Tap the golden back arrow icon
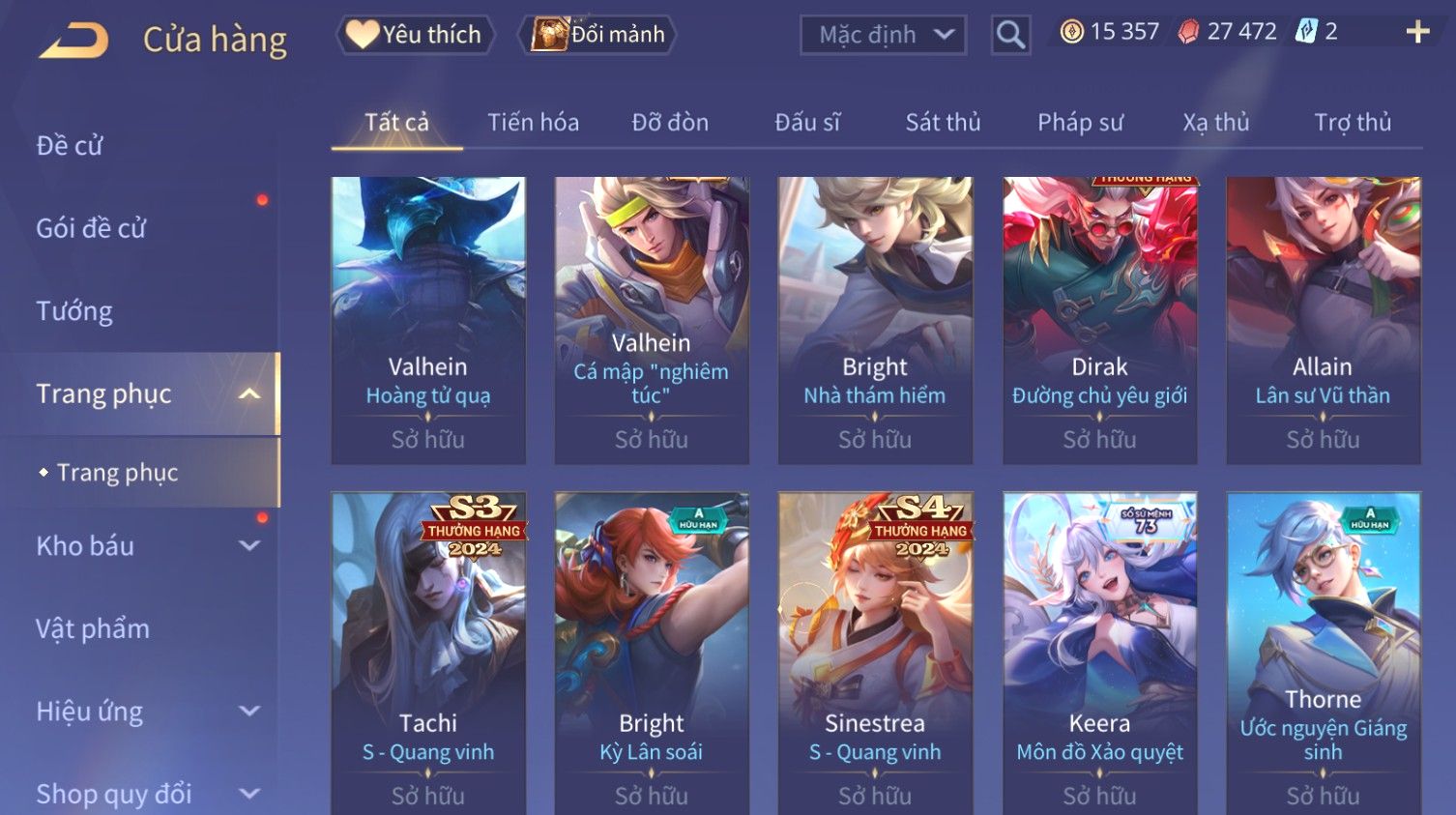Viewport: 1456px width, 815px height. pos(74,40)
